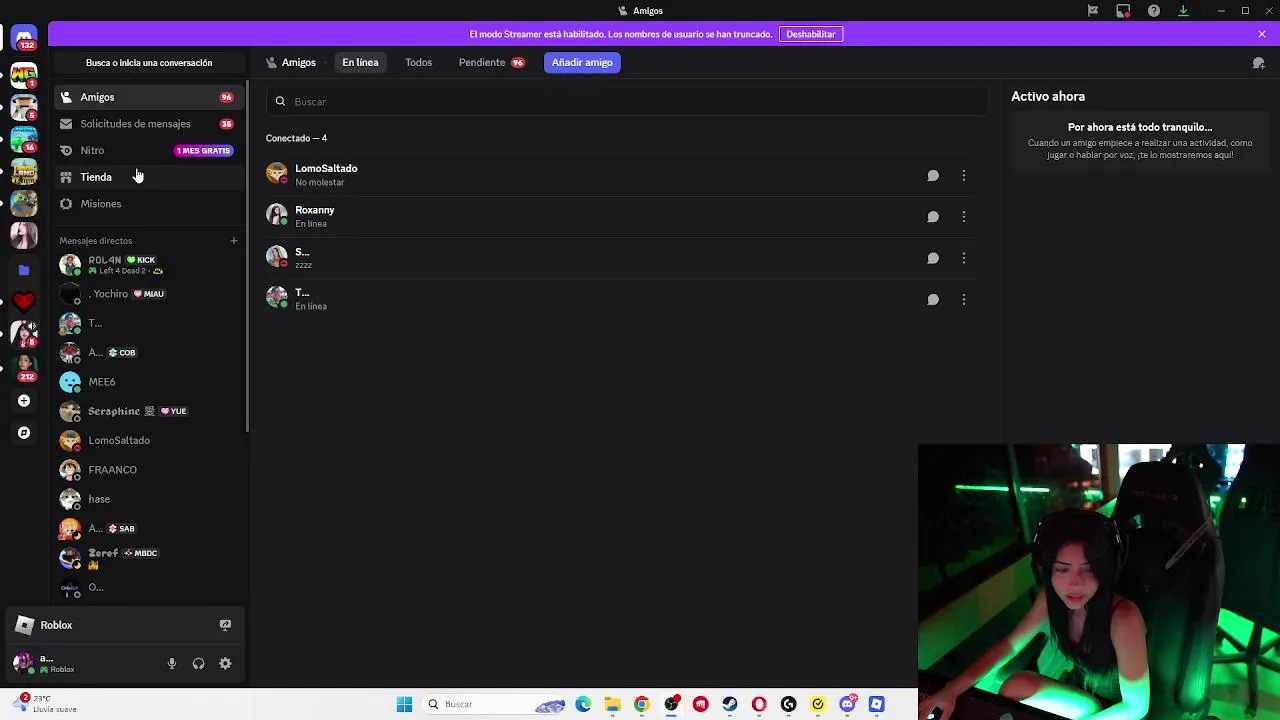The image size is (1280, 720).
Task: Message friend with zzzz status
Action: [933, 258]
